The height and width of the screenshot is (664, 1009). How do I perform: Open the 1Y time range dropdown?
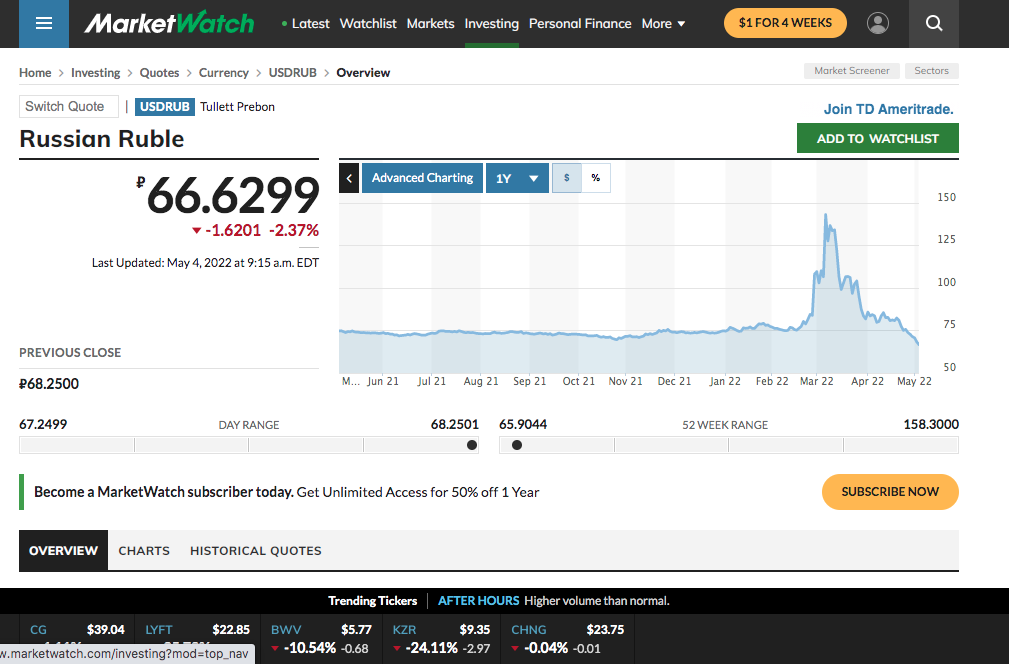pos(517,178)
